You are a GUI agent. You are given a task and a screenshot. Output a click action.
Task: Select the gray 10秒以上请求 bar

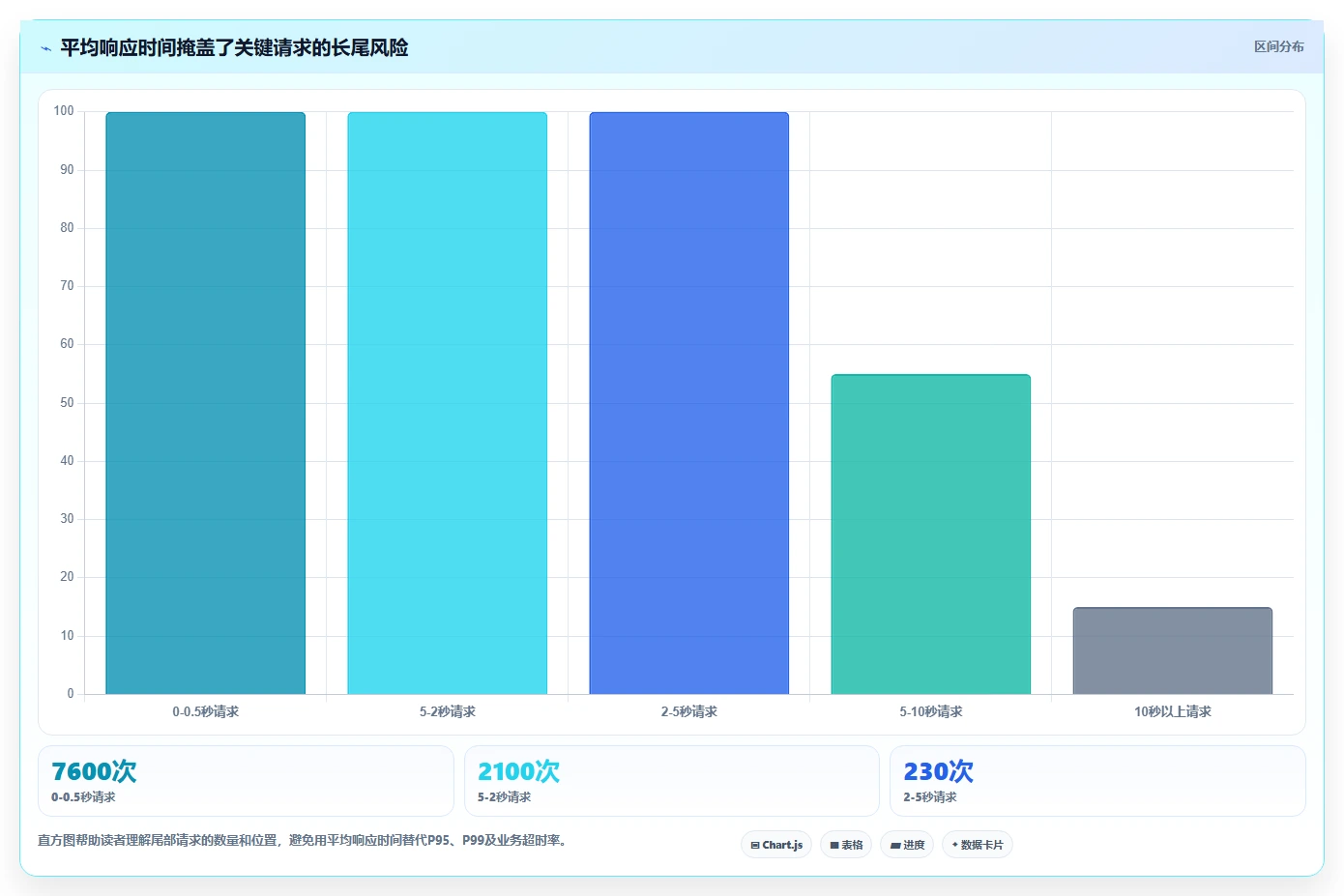point(1172,650)
